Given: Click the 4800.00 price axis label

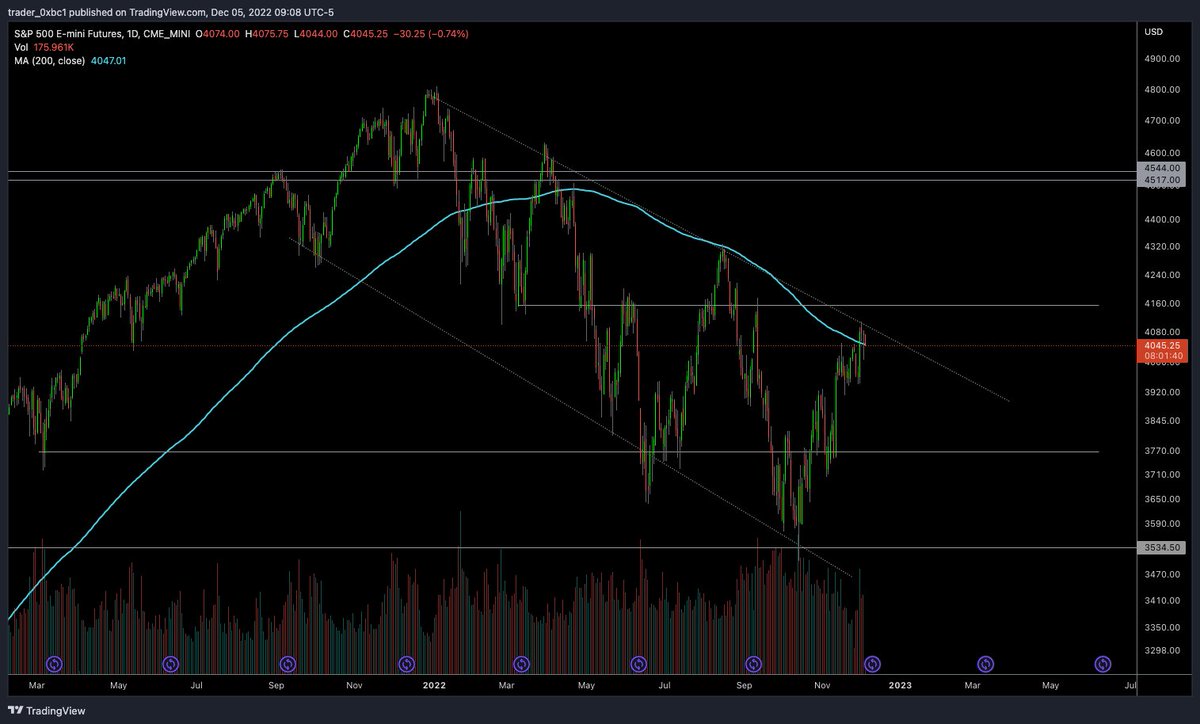Looking at the screenshot, I should [x=1163, y=90].
